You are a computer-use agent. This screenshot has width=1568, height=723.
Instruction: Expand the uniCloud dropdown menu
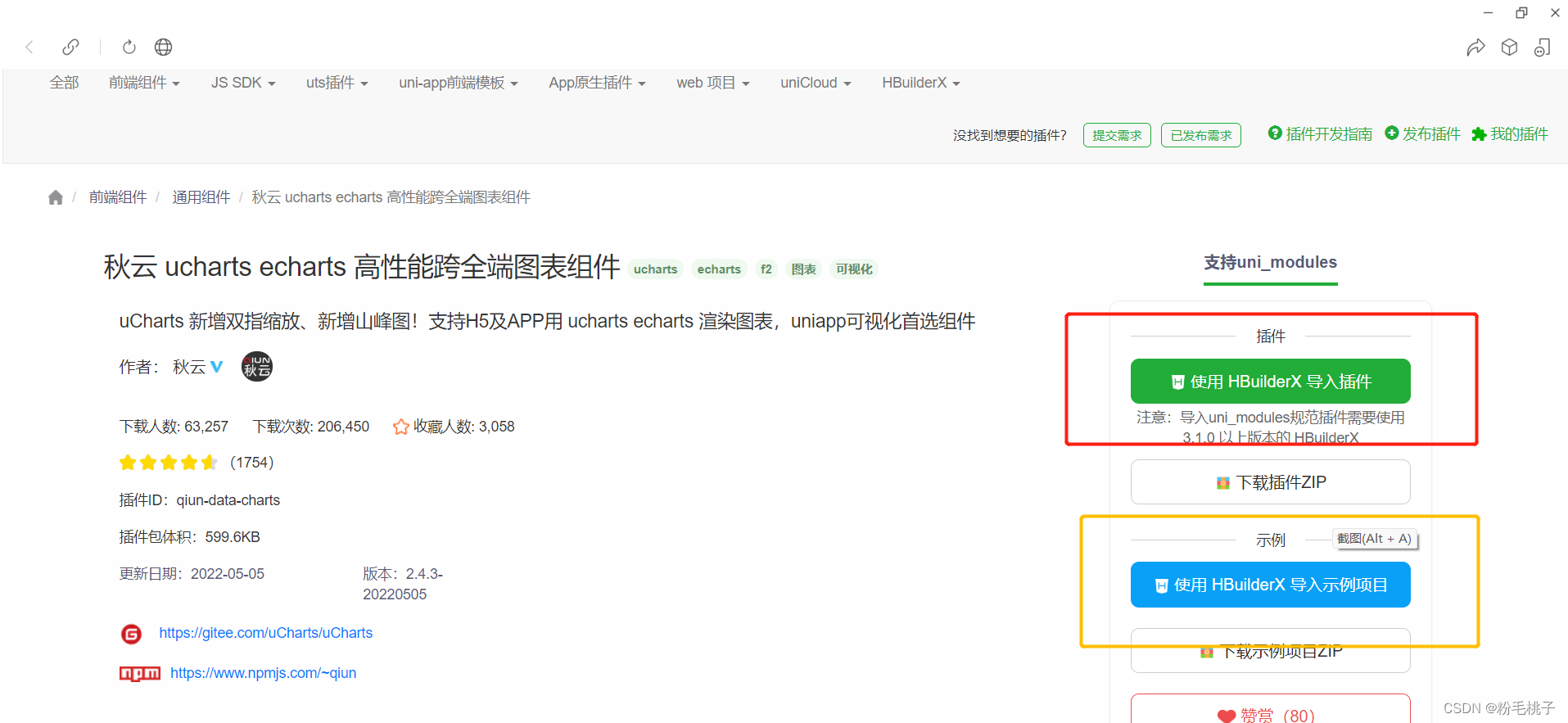pyautogui.click(x=816, y=83)
